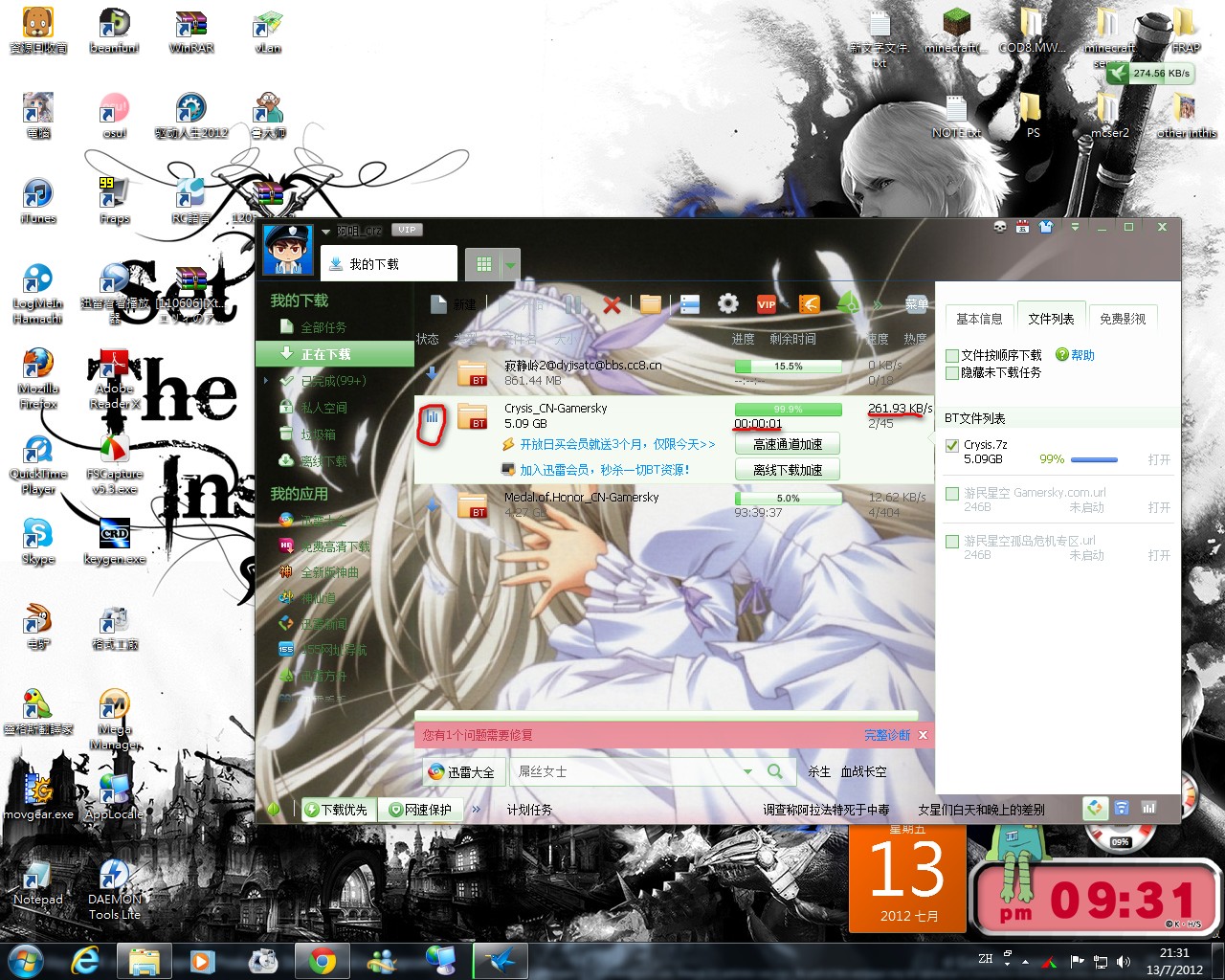Open the settings gear in Thunder toolbar
This screenshot has height=980, width=1225.
(728, 304)
